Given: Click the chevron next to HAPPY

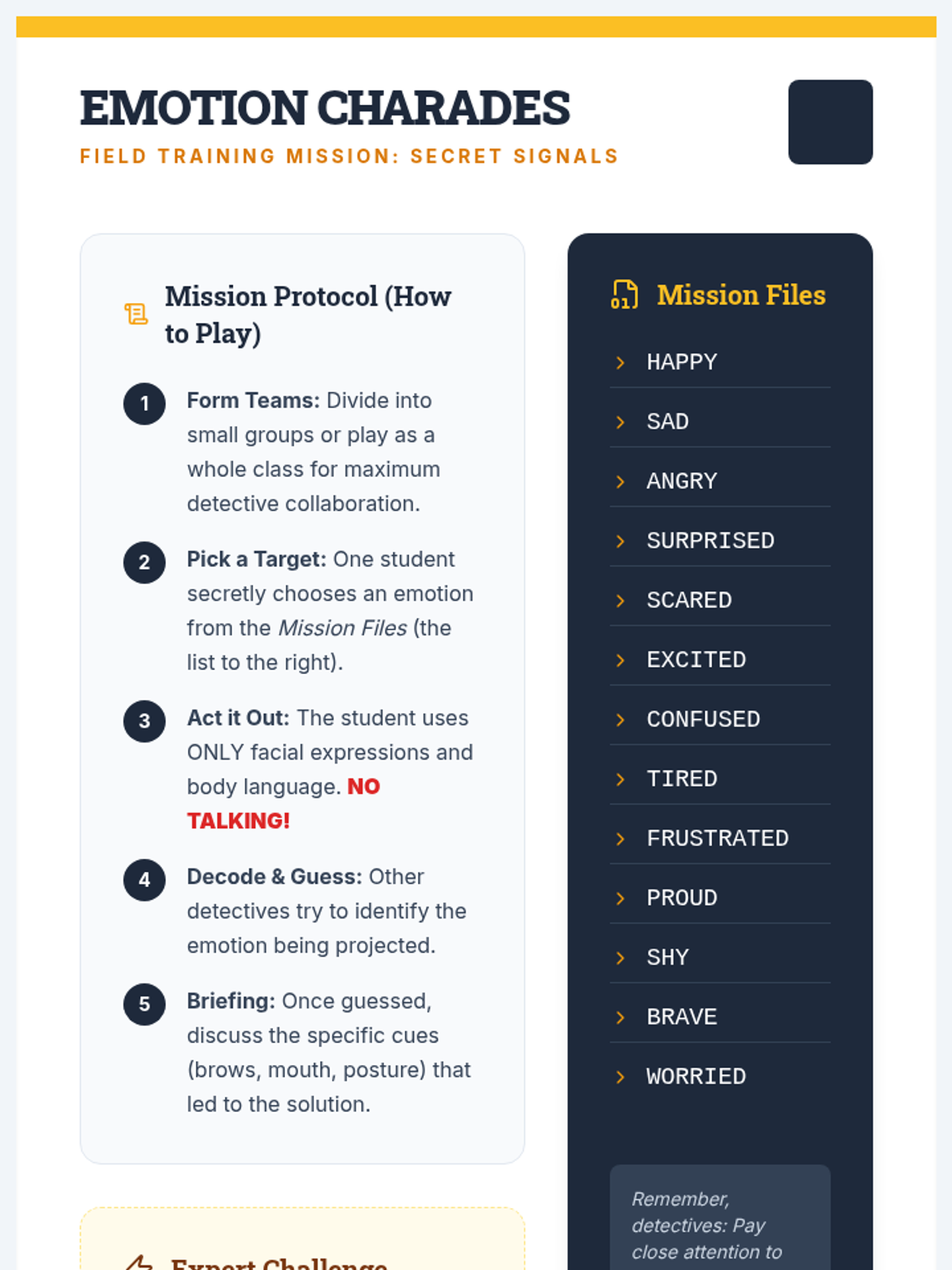Looking at the screenshot, I should tap(620, 363).
